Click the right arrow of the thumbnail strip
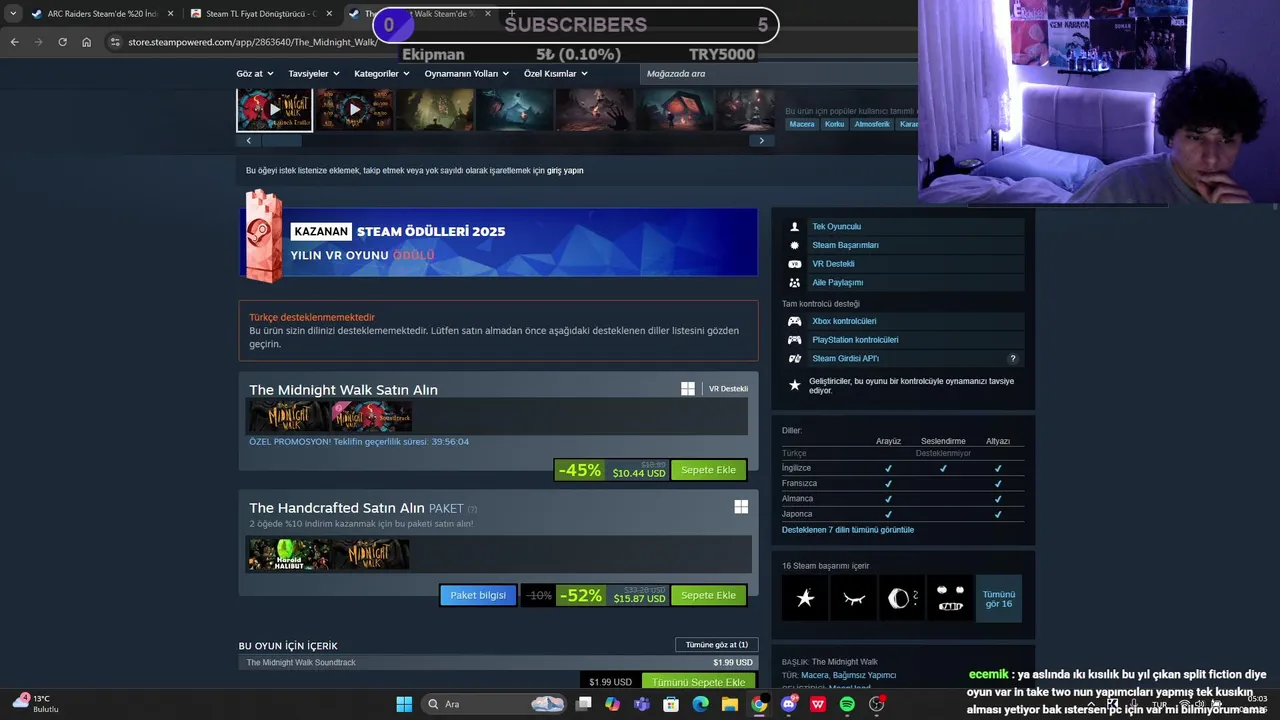 (761, 141)
